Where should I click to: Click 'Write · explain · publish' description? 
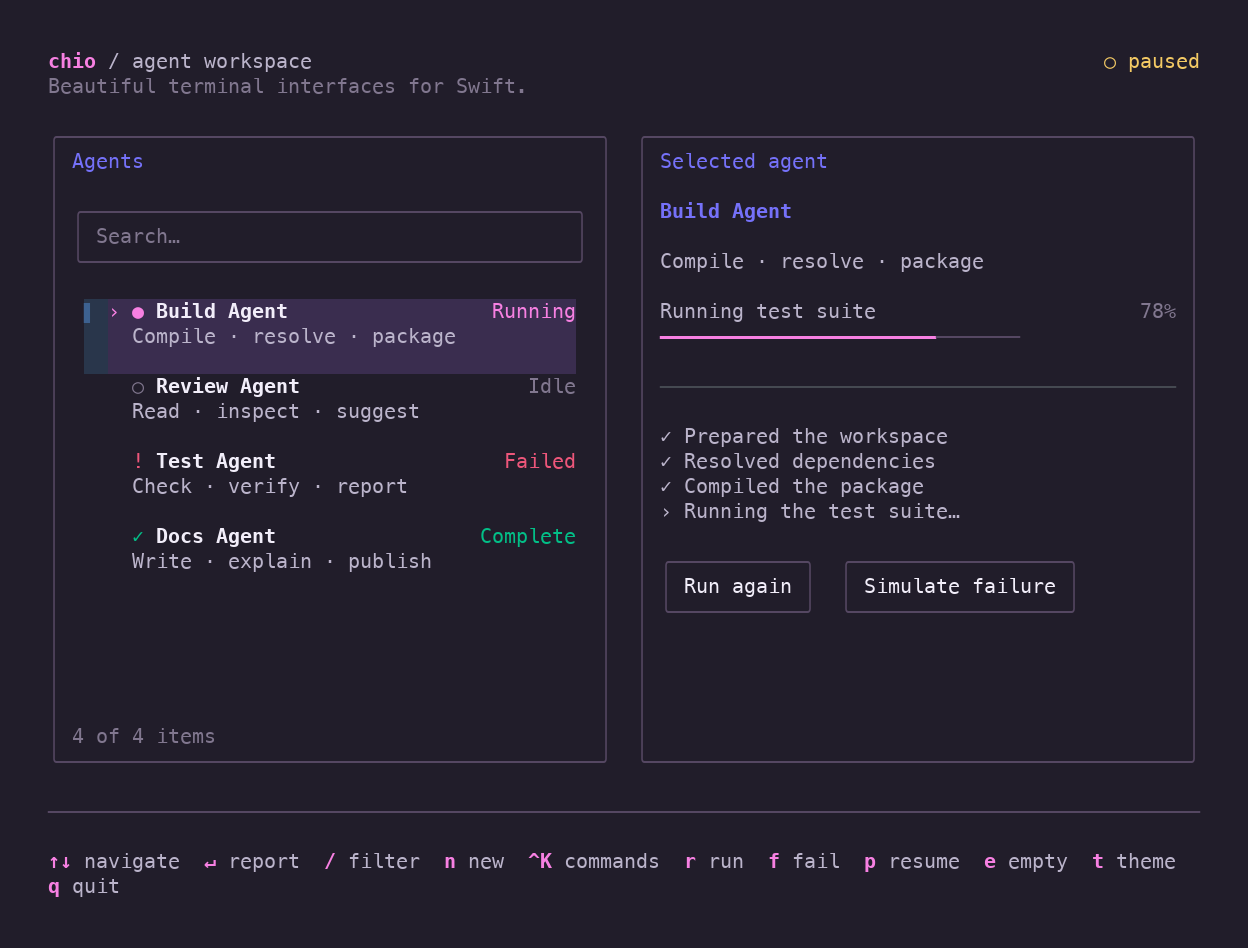coord(282,562)
